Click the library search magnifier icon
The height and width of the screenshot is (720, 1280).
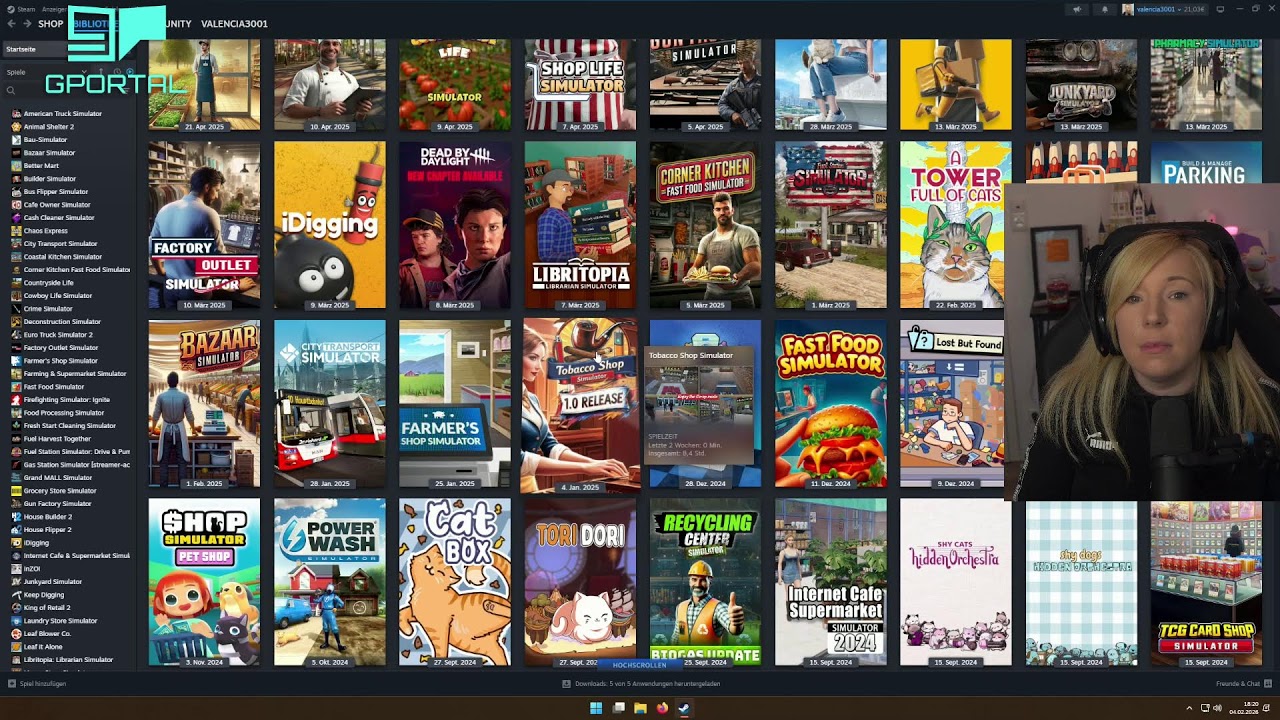11,90
